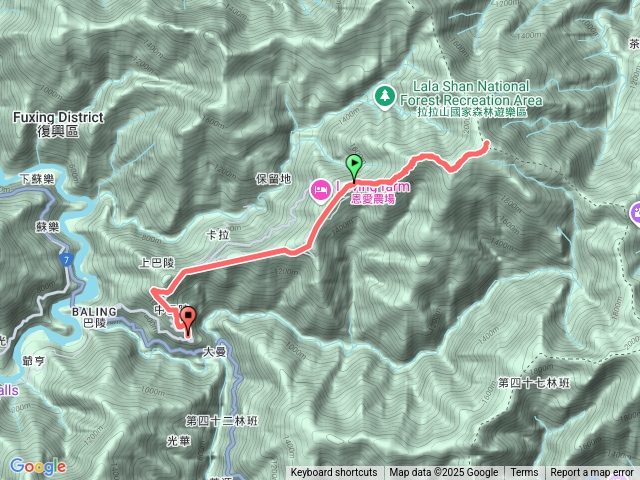Open the Terms link
The image size is (640, 480).
point(524,473)
